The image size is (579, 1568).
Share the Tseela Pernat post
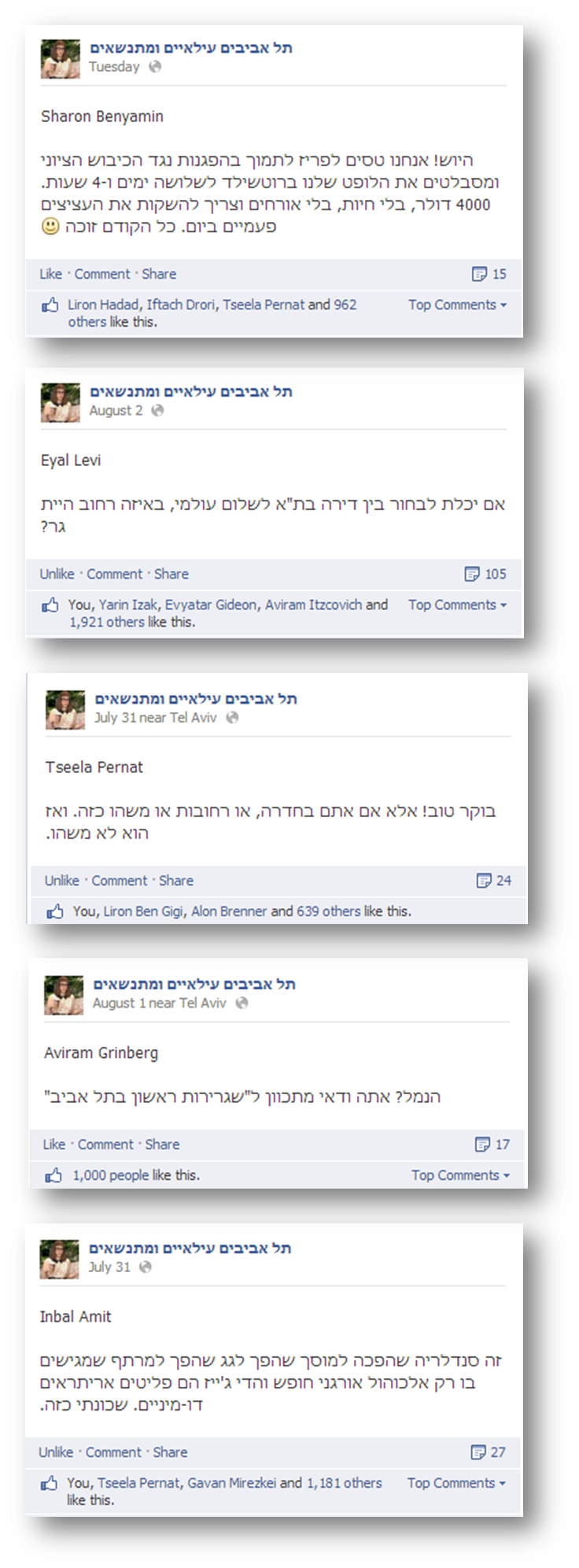[x=176, y=881]
